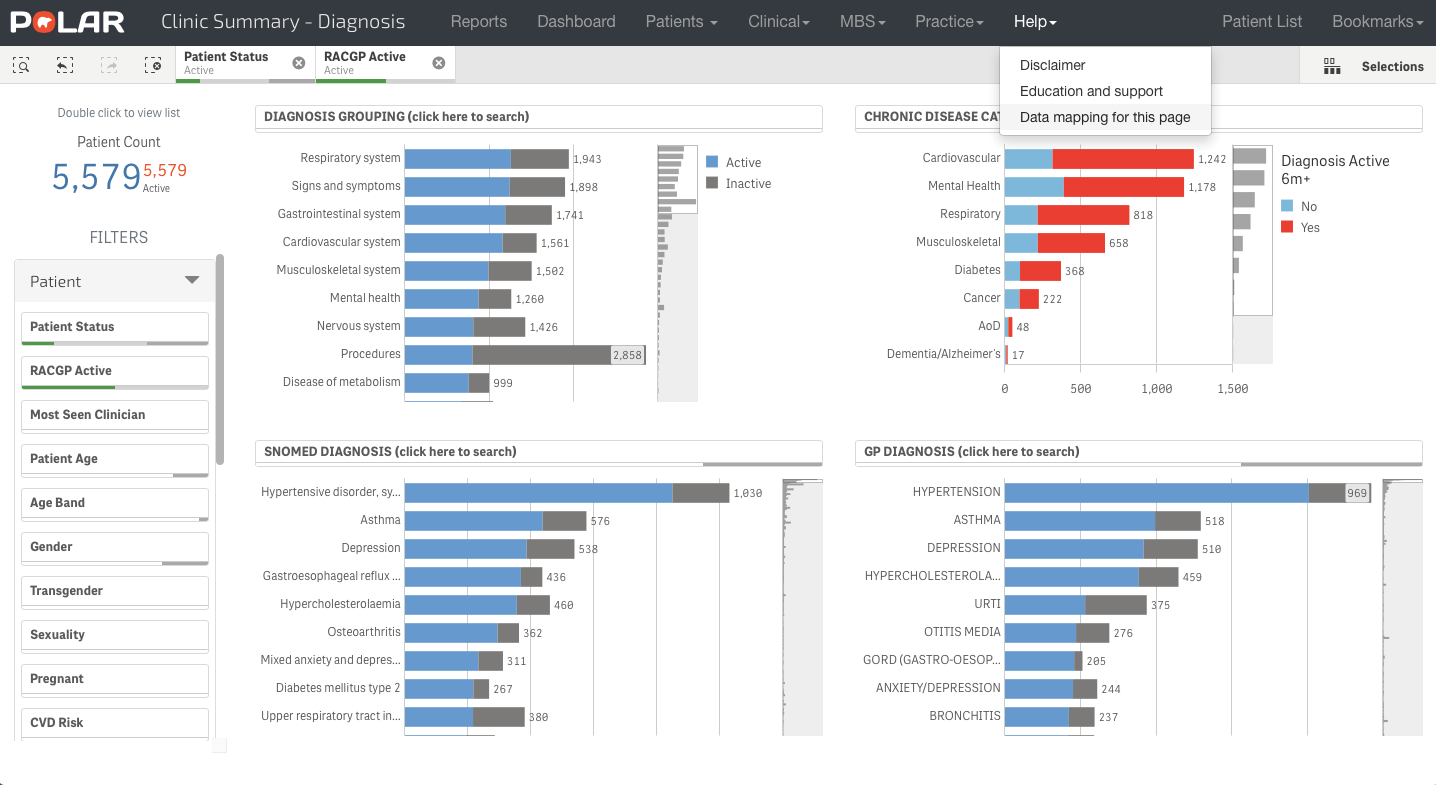The height and width of the screenshot is (785, 1436).
Task: Step back to previous selection with undo arrow
Action: pos(64,64)
